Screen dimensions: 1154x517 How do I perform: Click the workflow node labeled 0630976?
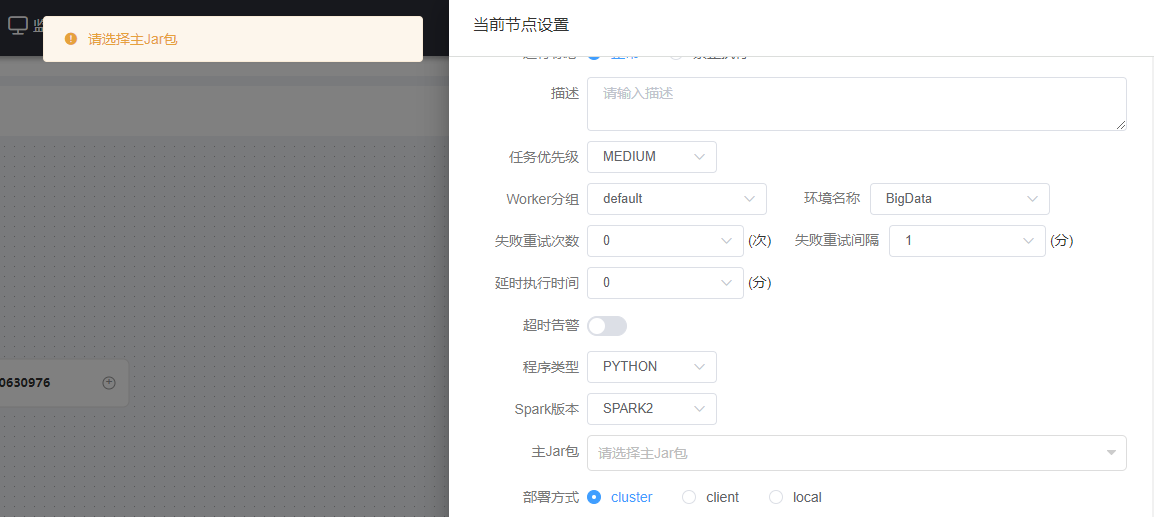point(64,382)
